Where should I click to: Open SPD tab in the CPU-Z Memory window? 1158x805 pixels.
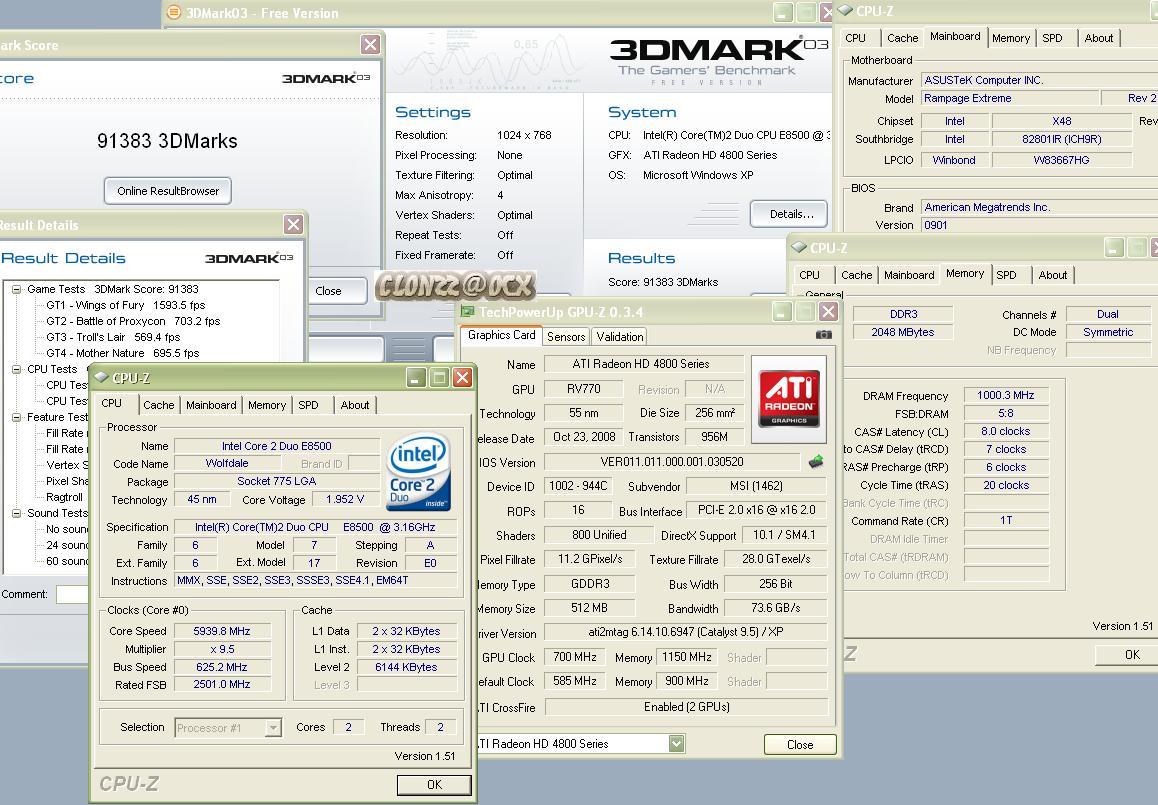pyautogui.click(x=1007, y=275)
